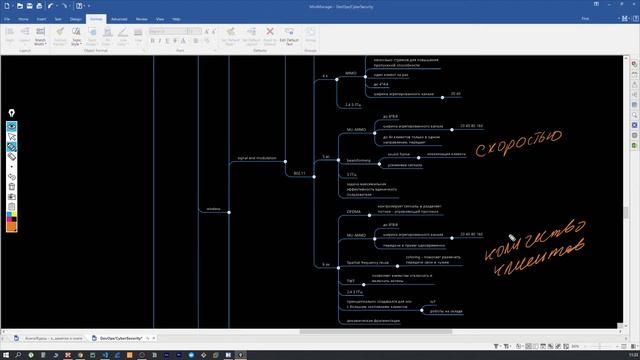
Task: Save the map with the disk icon
Action: [29, 6]
